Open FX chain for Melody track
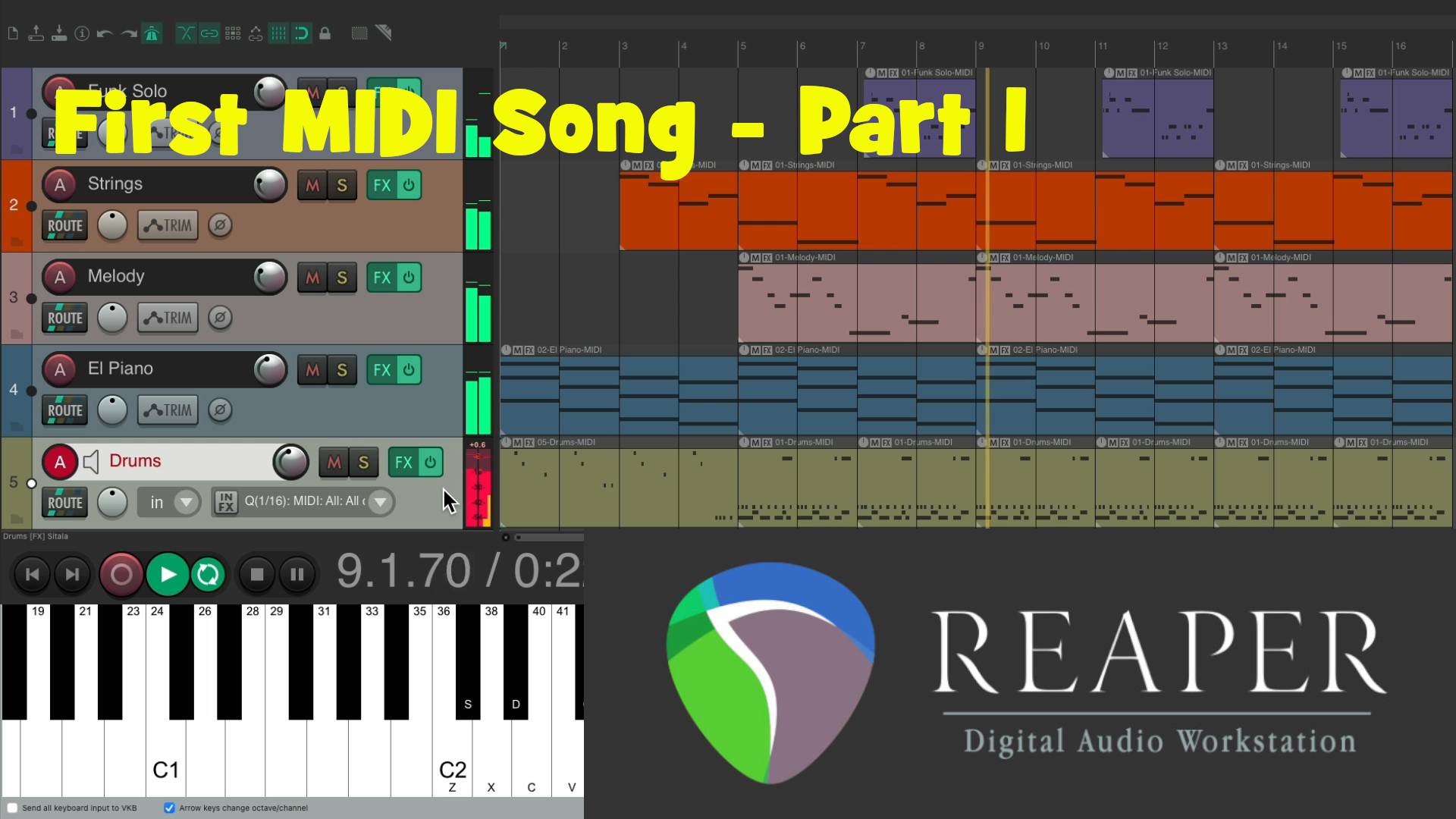This screenshot has height=819, width=1456. coord(381,278)
